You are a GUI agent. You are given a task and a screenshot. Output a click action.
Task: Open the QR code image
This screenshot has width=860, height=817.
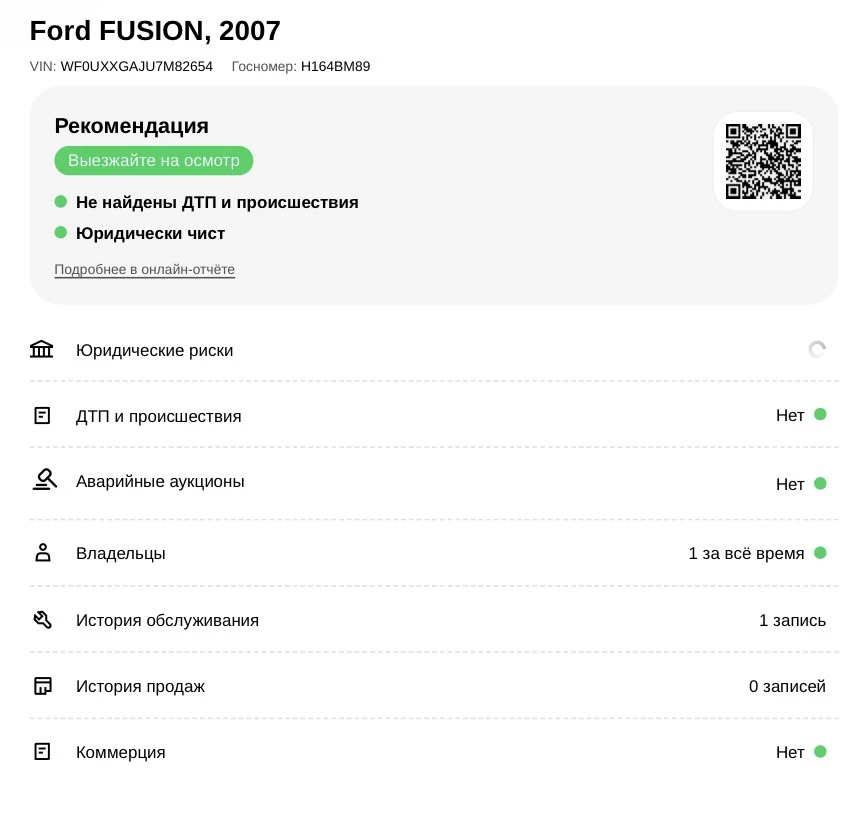tap(763, 161)
